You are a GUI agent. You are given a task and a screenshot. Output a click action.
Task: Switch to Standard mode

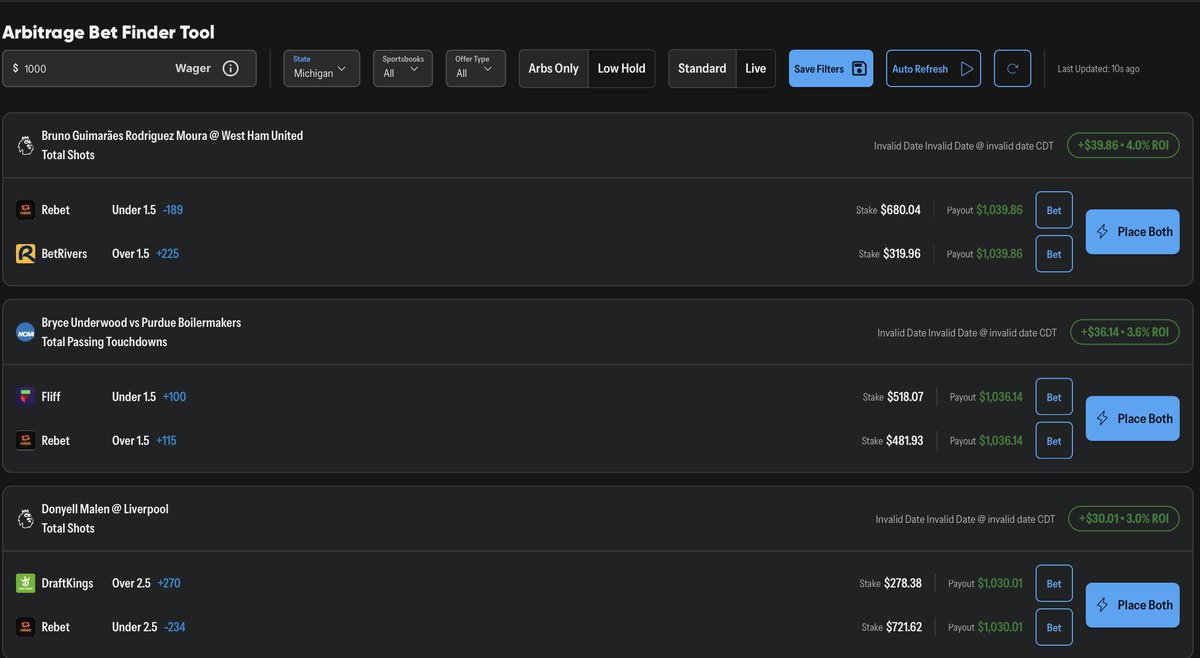(702, 69)
